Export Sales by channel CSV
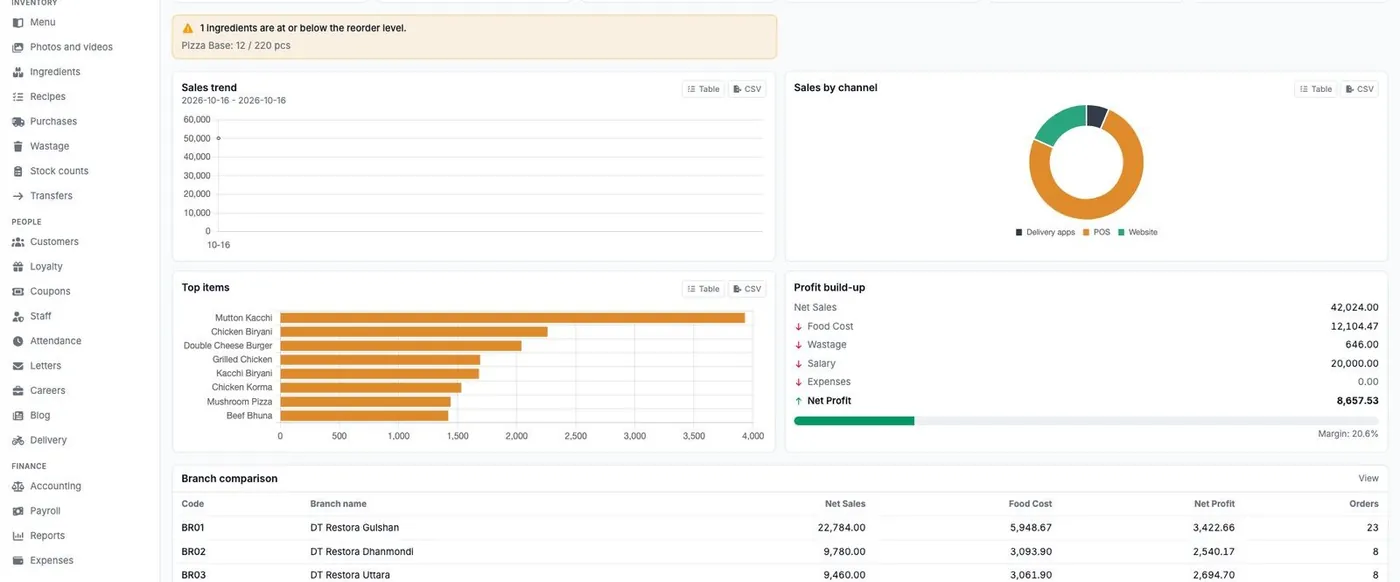Image resolution: width=1400 pixels, height=582 pixels. pyautogui.click(x=1359, y=89)
